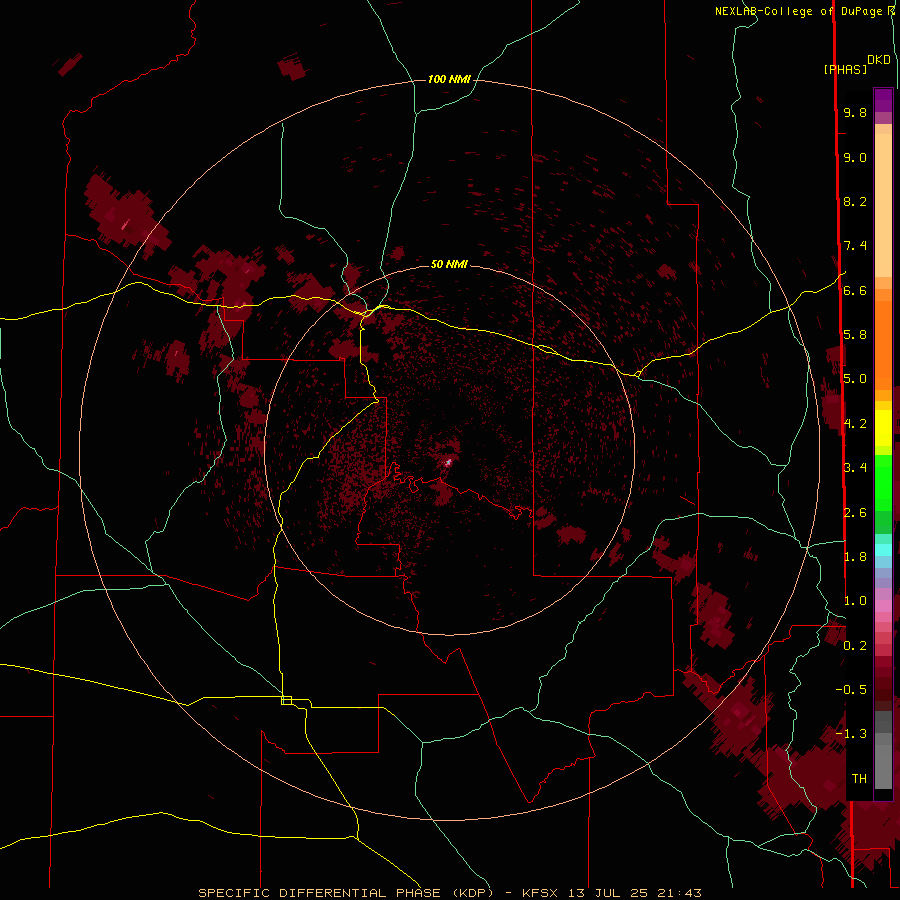Click the 1.8 value on the color scale

[855, 557]
